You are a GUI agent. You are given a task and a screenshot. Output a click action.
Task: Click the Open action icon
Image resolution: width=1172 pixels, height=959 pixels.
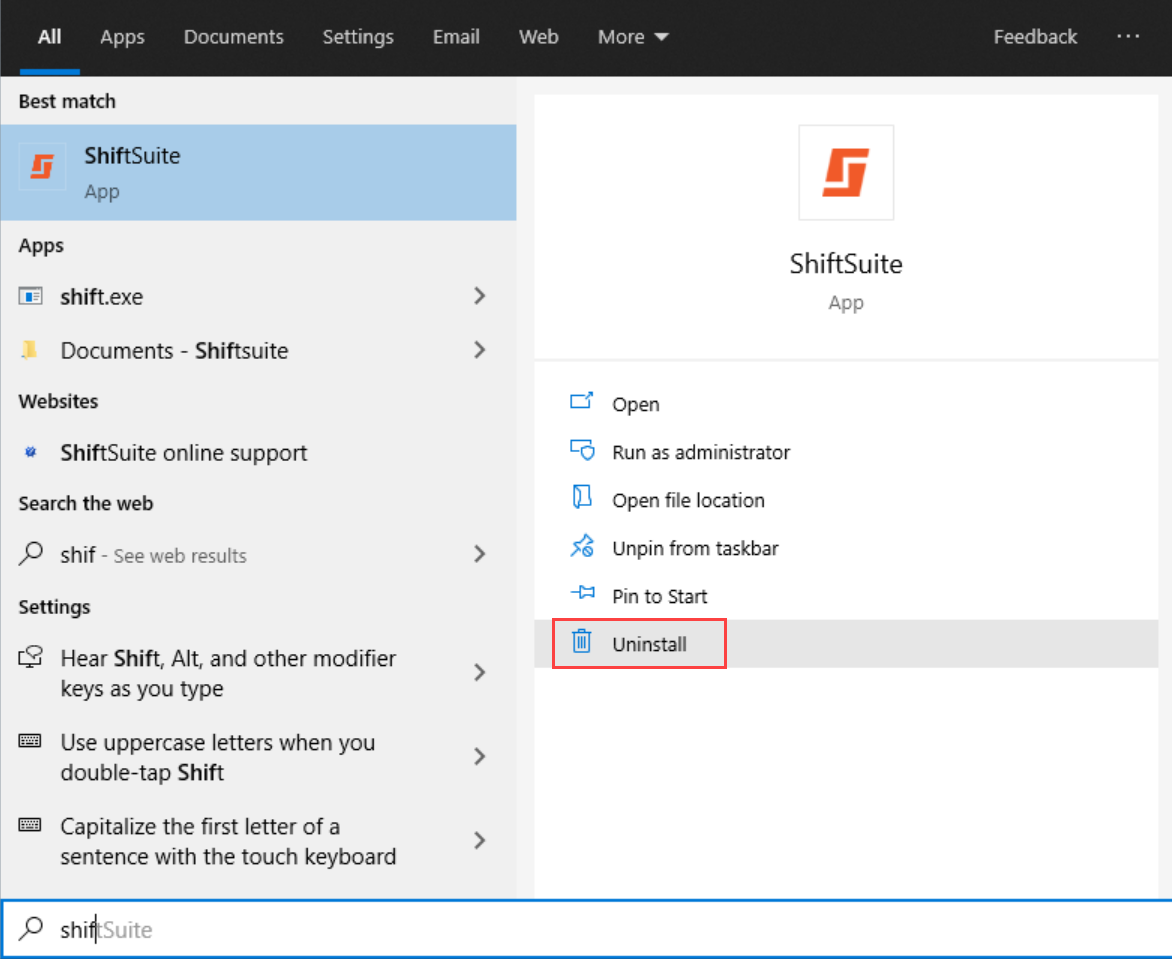pyautogui.click(x=582, y=402)
